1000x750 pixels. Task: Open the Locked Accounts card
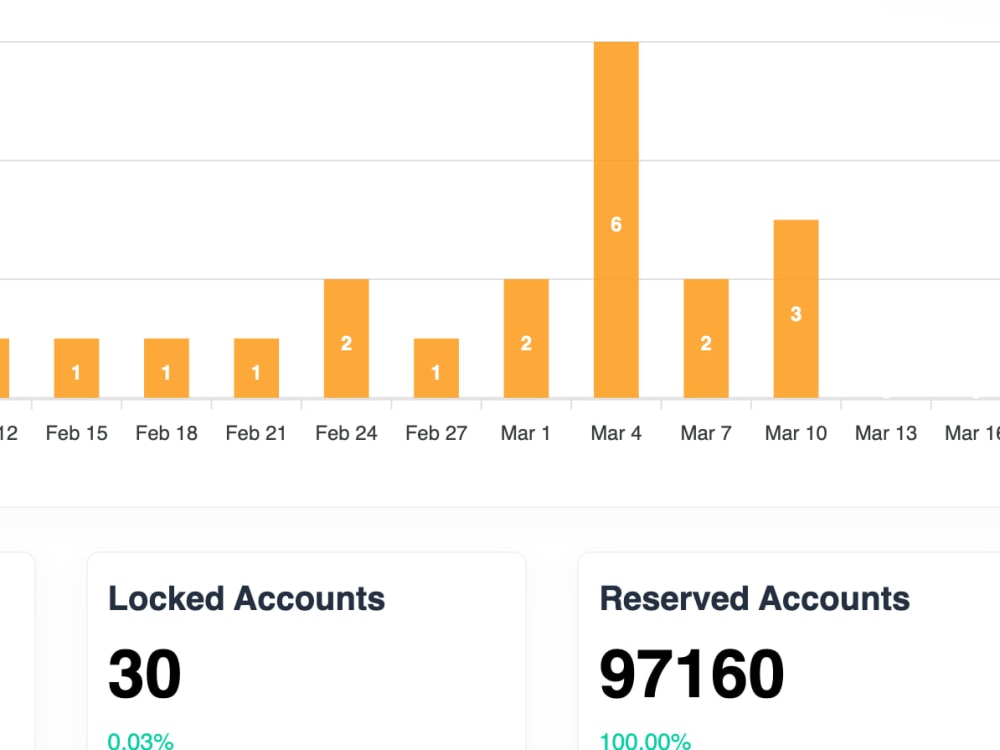[305, 650]
